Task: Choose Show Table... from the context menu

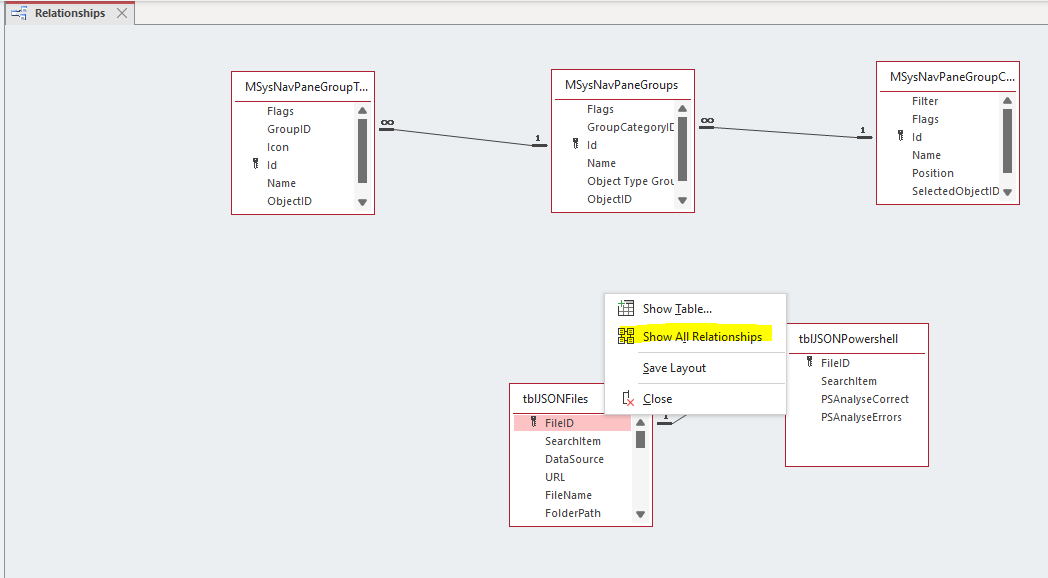Action: 695,309
